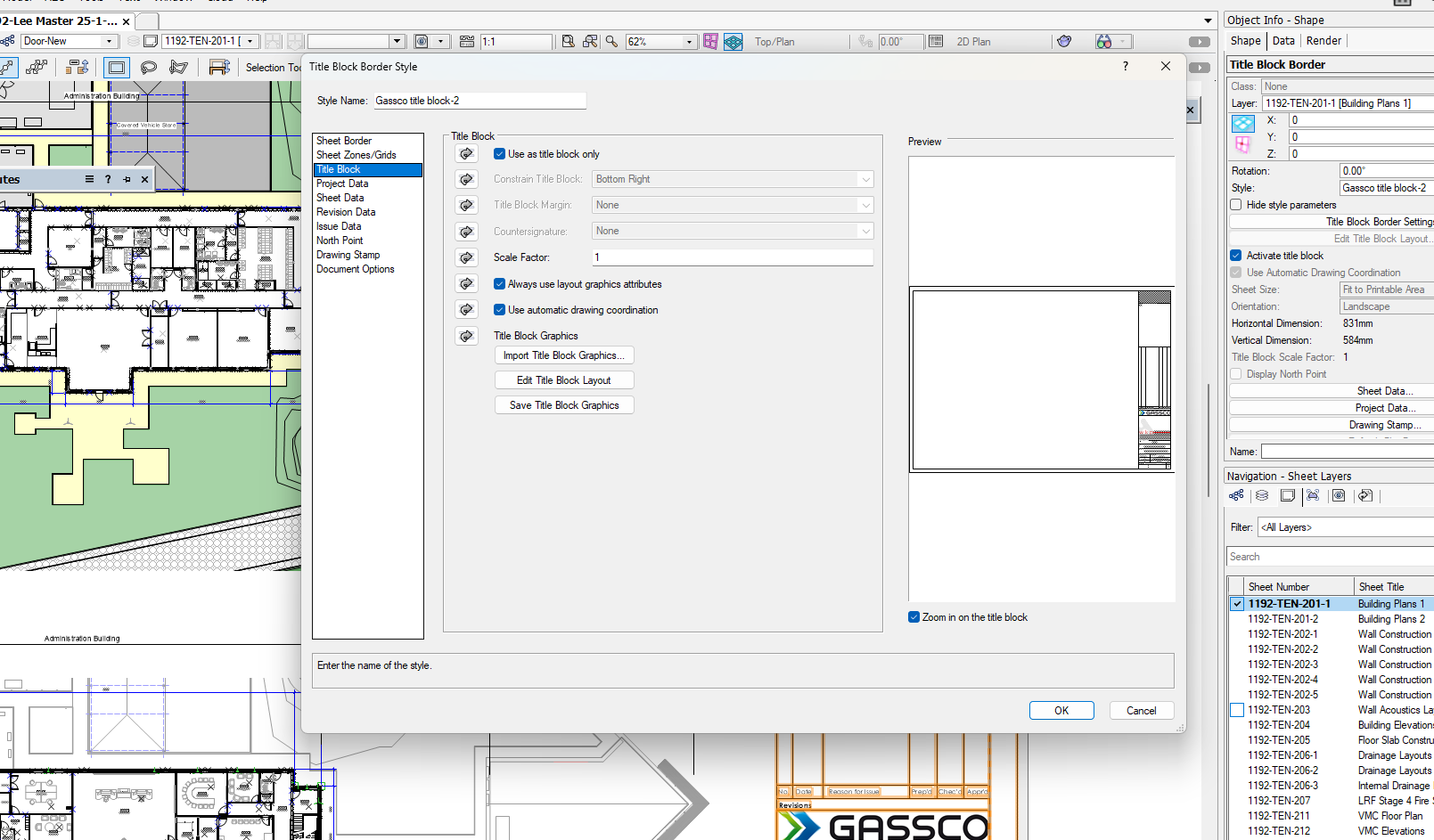The height and width of the screenshot is (840, 1434).
Task: Open Saved Views in Navigation palette
Action: 1339,496
